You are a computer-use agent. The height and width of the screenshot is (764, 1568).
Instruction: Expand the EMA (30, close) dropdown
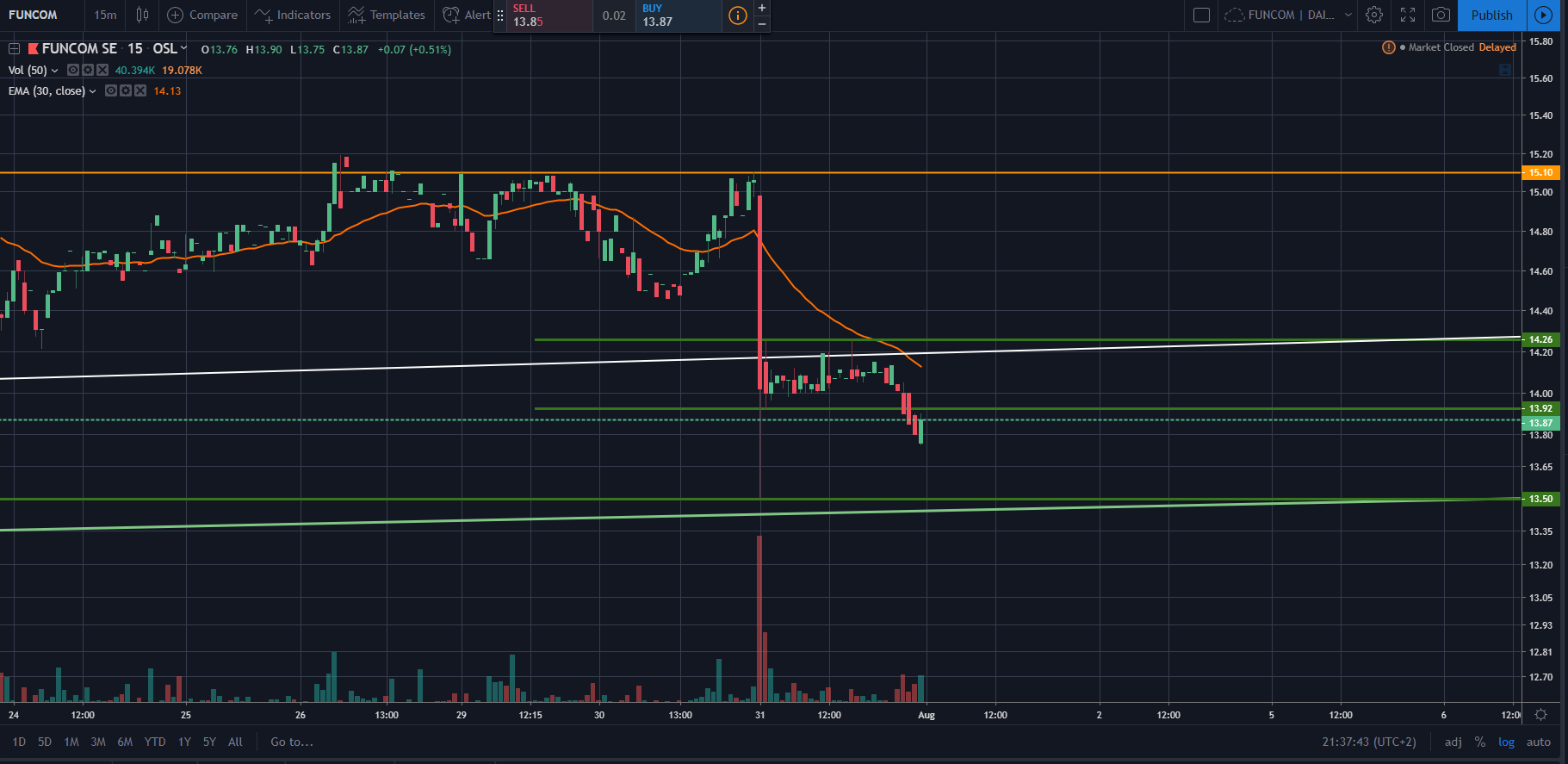click(x=93, y=91)
